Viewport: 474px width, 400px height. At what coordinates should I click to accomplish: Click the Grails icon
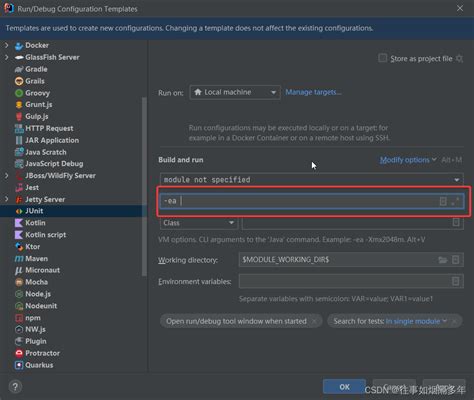pos(19,81)
